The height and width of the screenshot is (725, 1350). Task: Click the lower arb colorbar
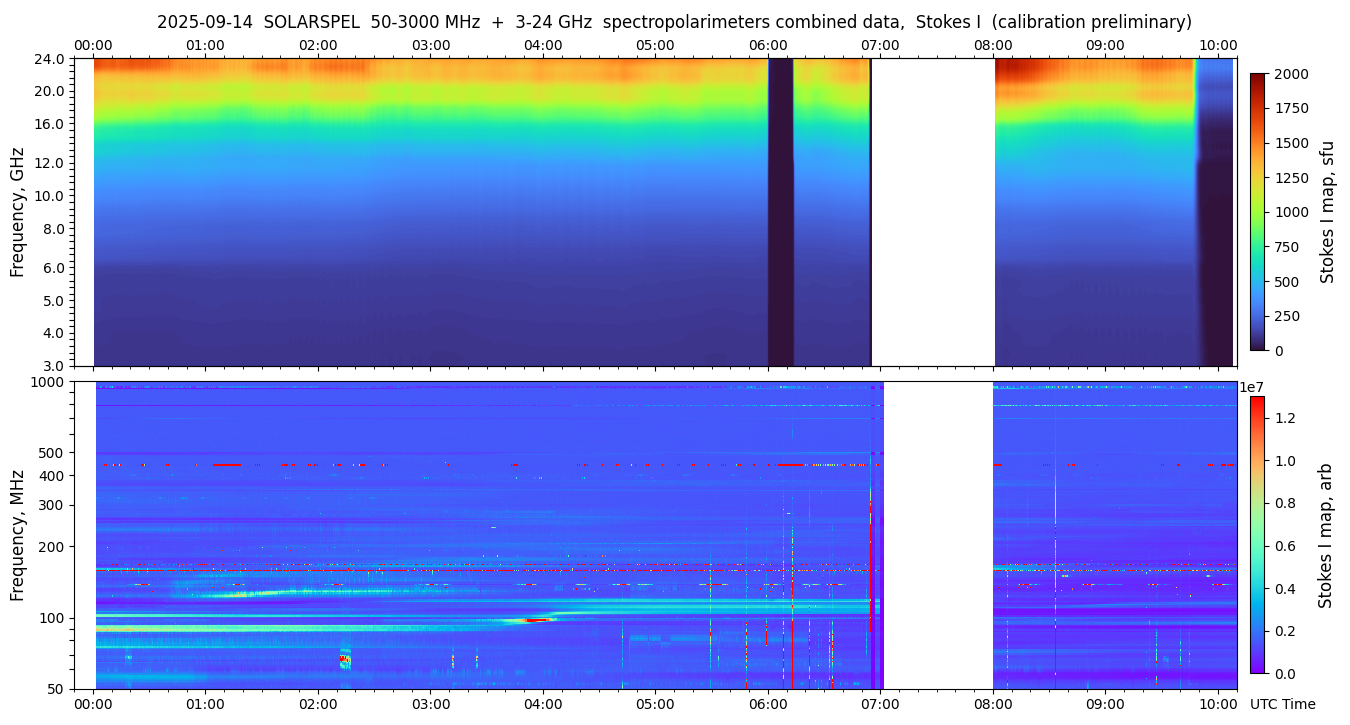tap(1257, 534)
